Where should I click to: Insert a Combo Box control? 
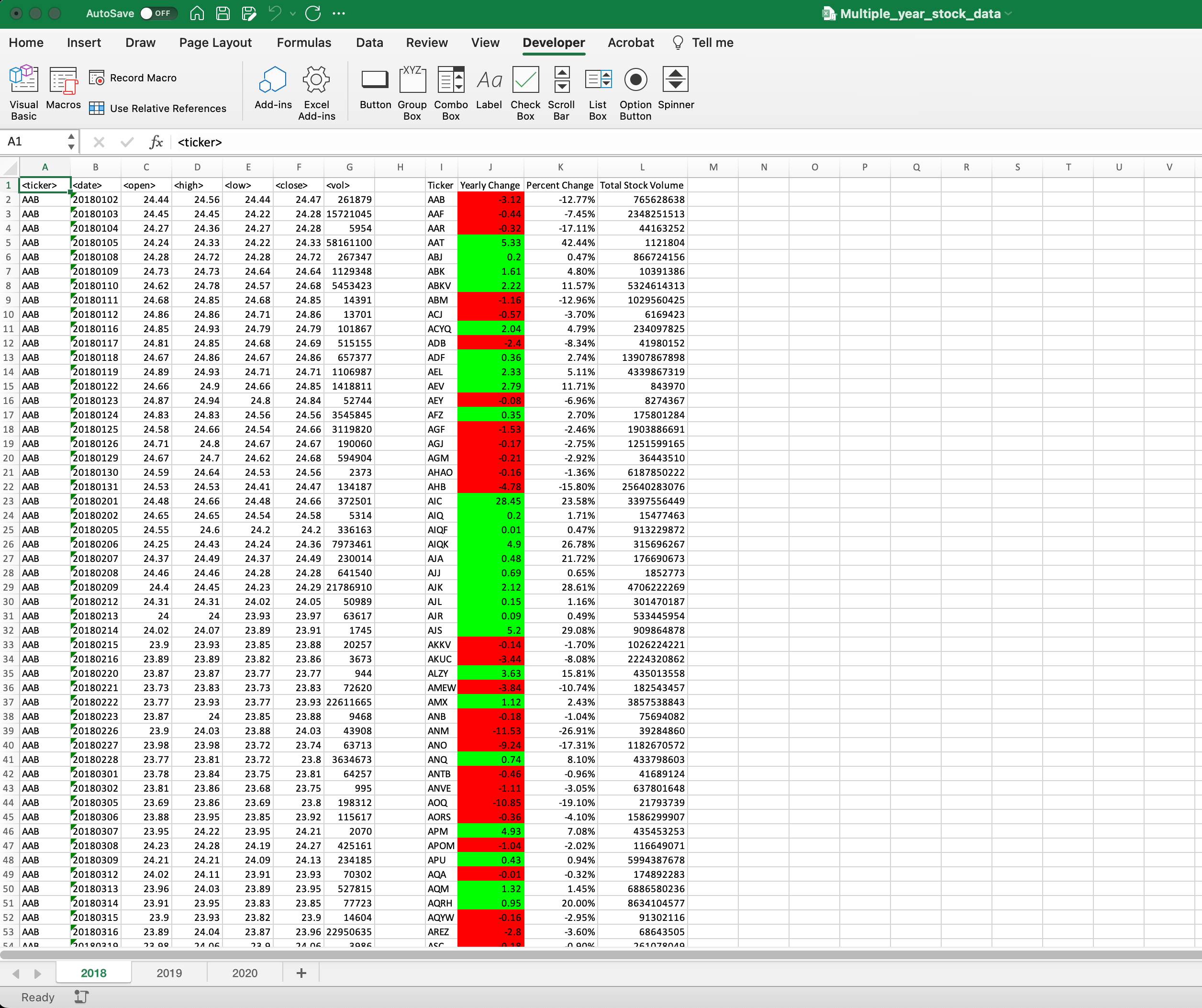[450, 91]
